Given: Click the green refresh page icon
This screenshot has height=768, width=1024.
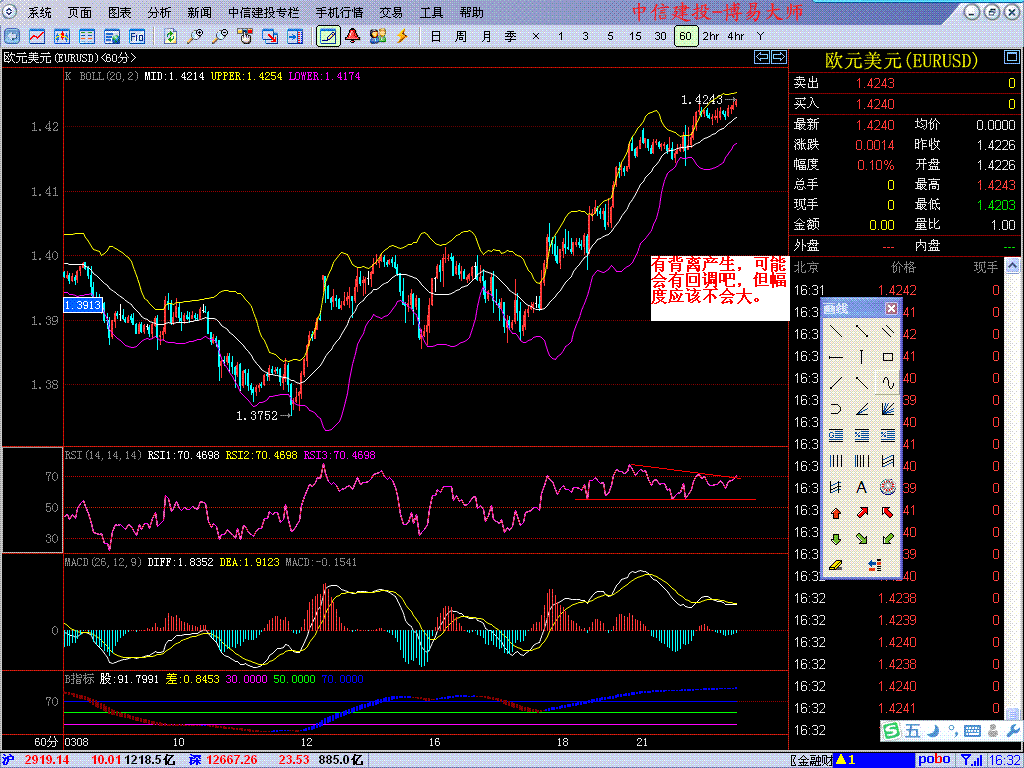Looking at the screenshot, I should click(x=170, y=36).
